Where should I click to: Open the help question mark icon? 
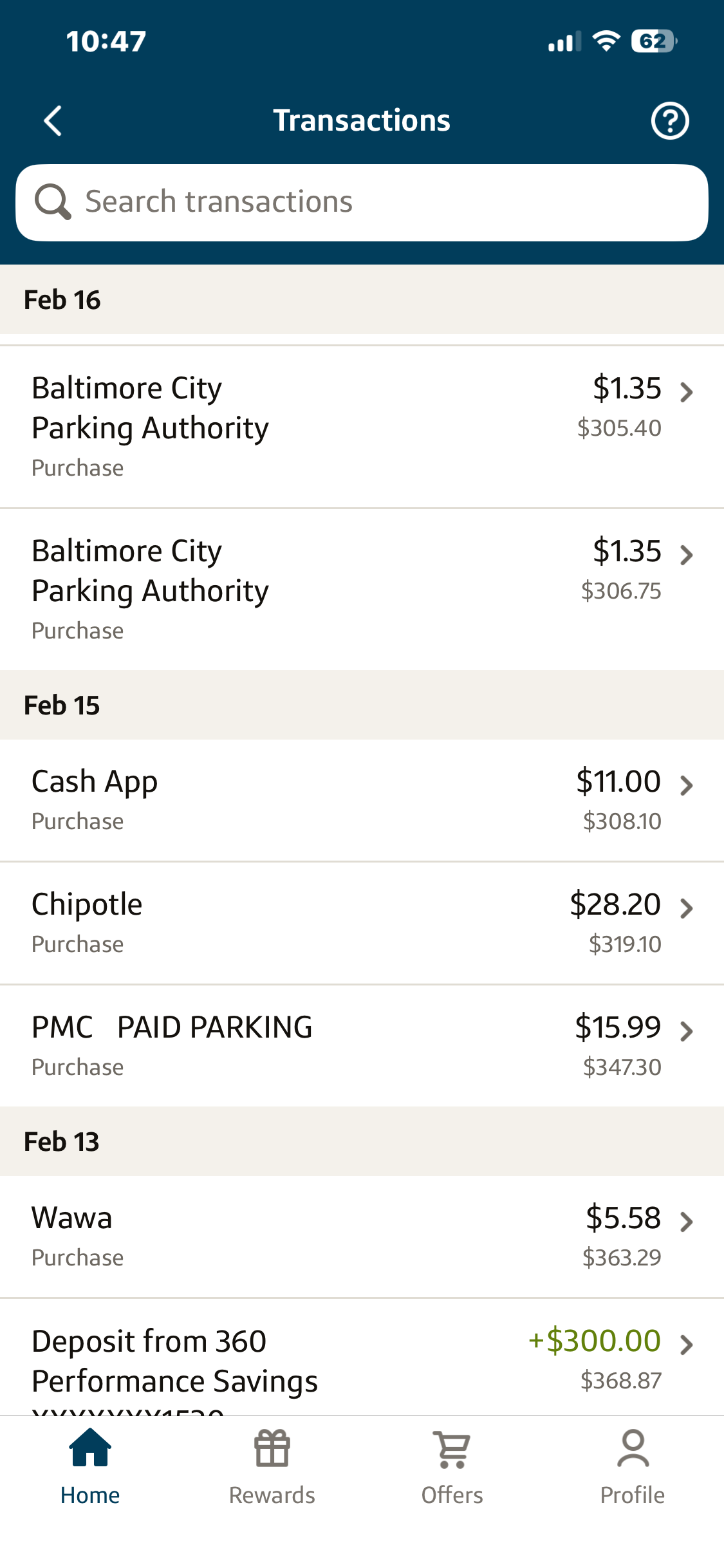[670, 120]
